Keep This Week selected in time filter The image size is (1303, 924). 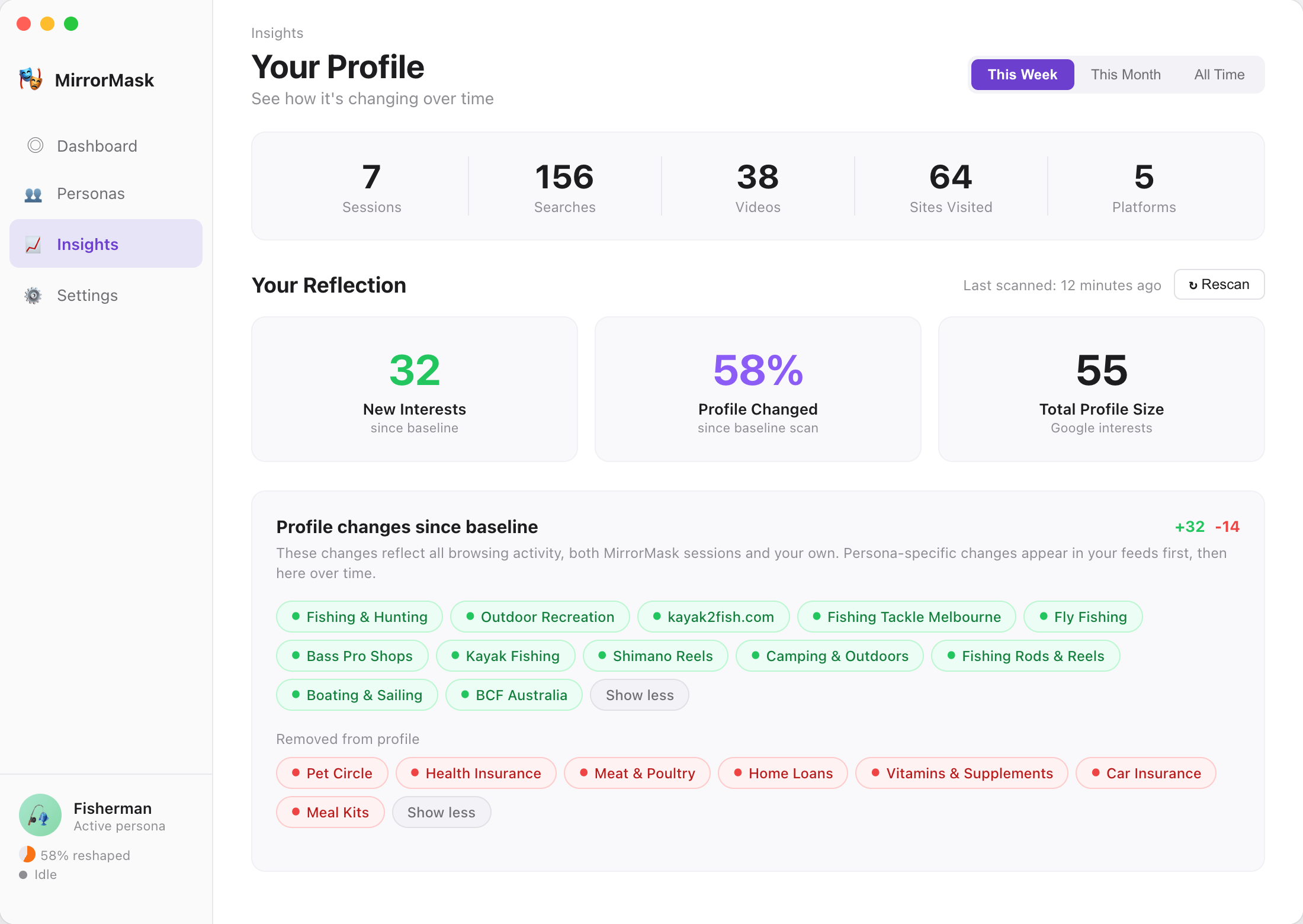click(x=1022, y=75)
